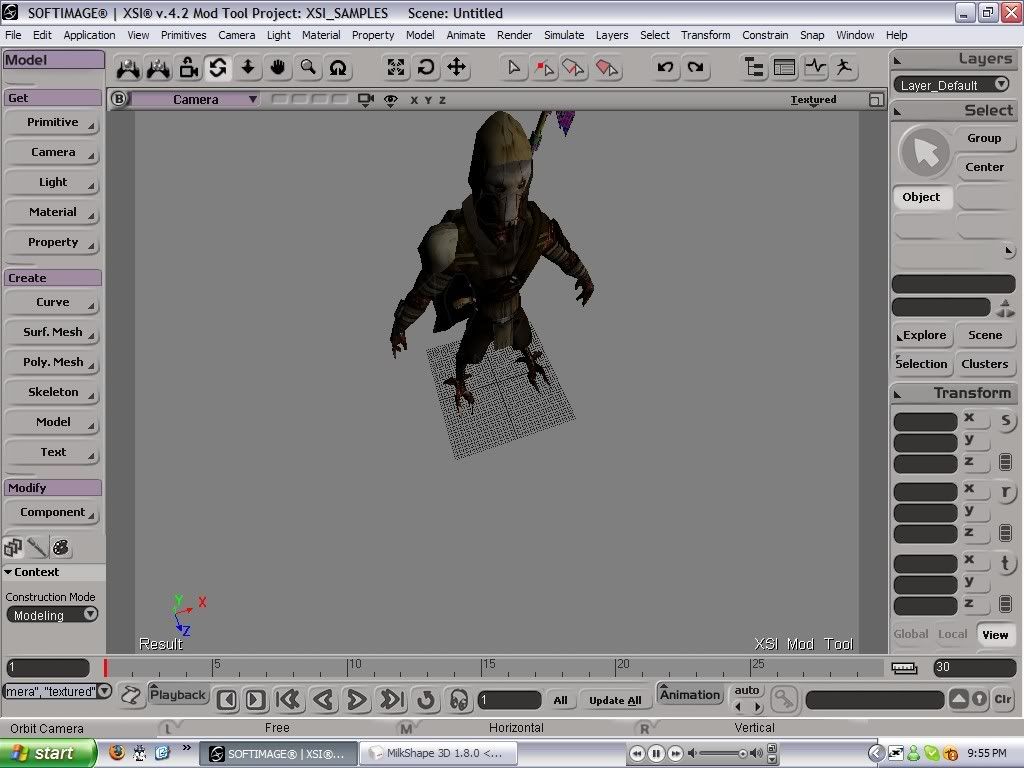Screen dimensions: 1024x768
Task: Open the property editor table icon
Action: coord(784,67)
